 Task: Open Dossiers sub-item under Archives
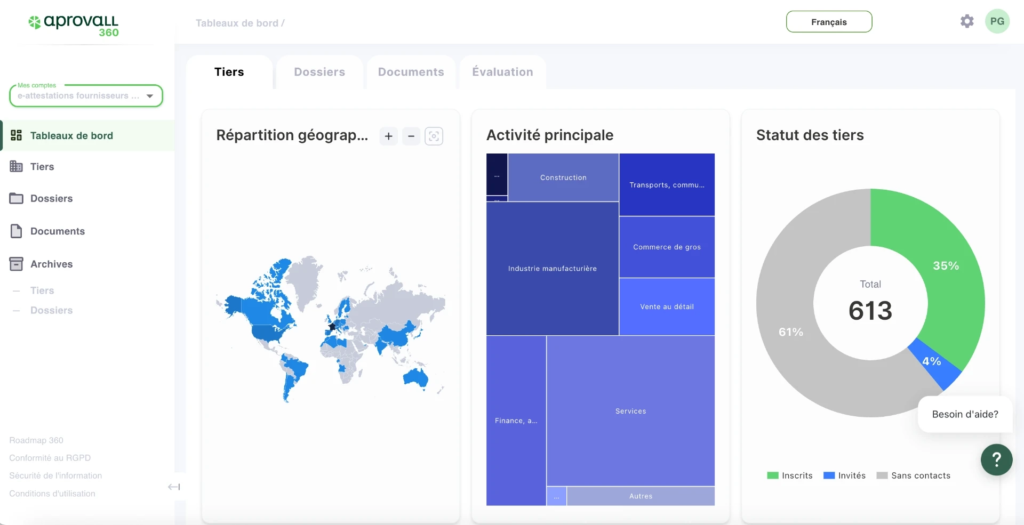pos(51,310)
